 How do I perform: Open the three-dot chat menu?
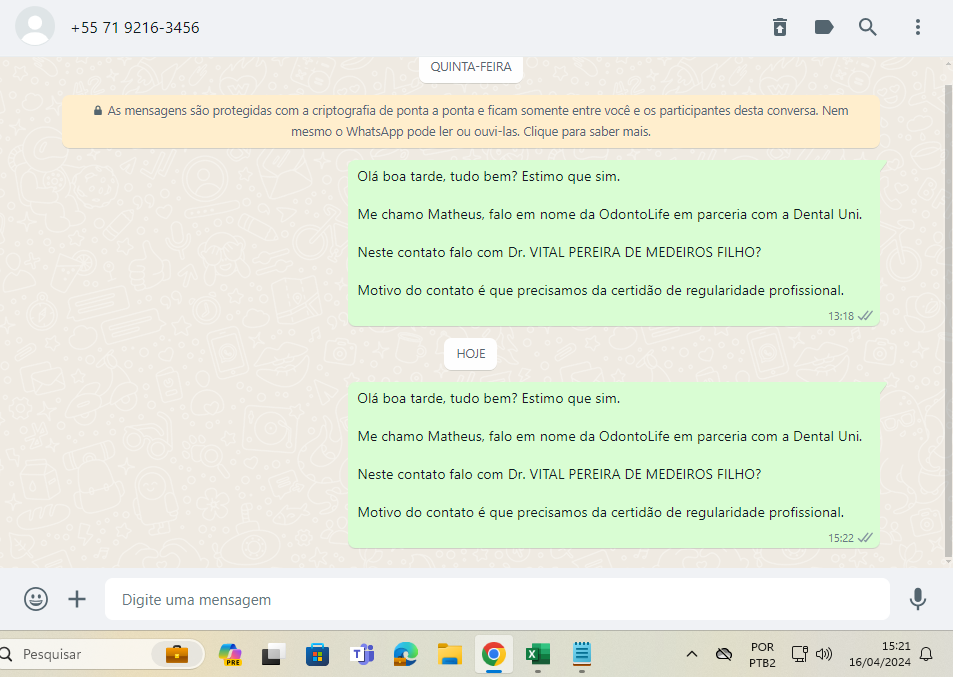tap(918, 27)
